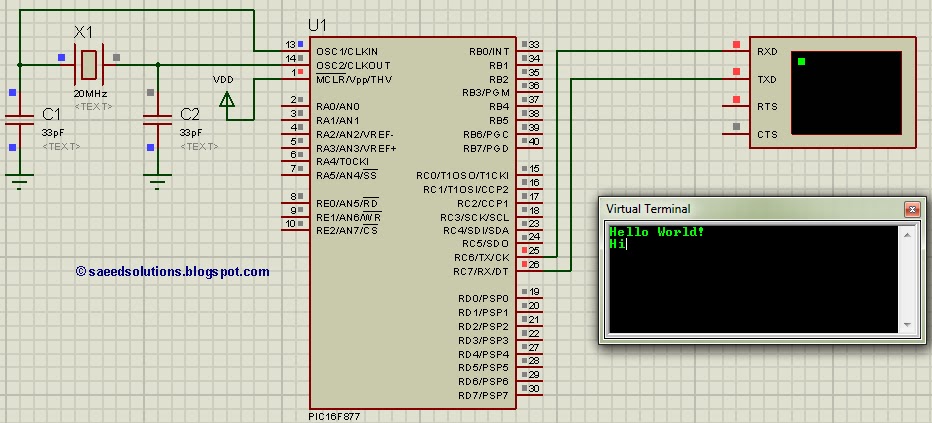Click the RTS pin of the terminal

pos(767,107)
